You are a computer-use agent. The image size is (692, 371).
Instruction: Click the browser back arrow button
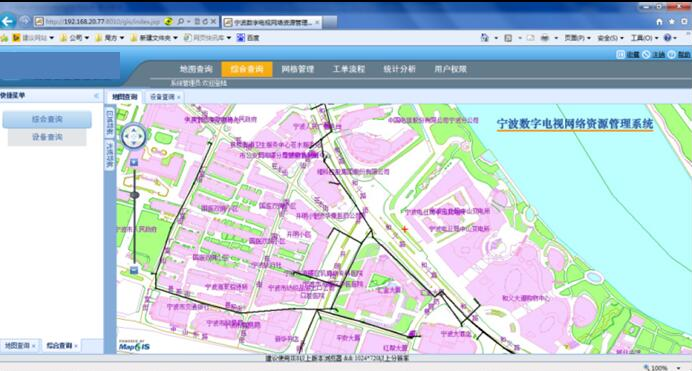click(8, 21)
